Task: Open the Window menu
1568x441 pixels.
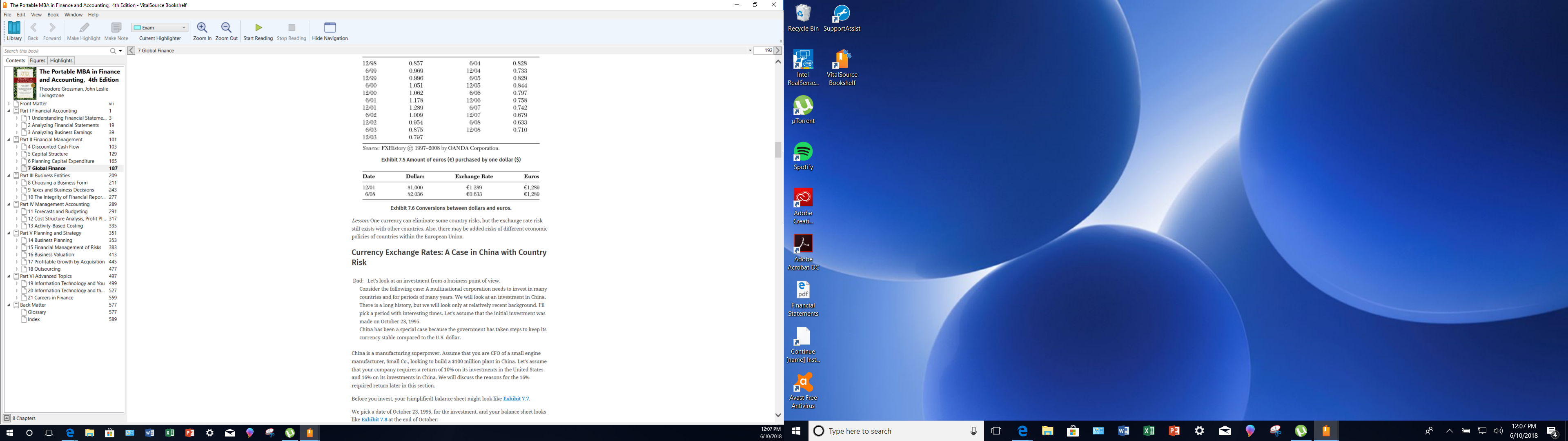Action: 73,15
